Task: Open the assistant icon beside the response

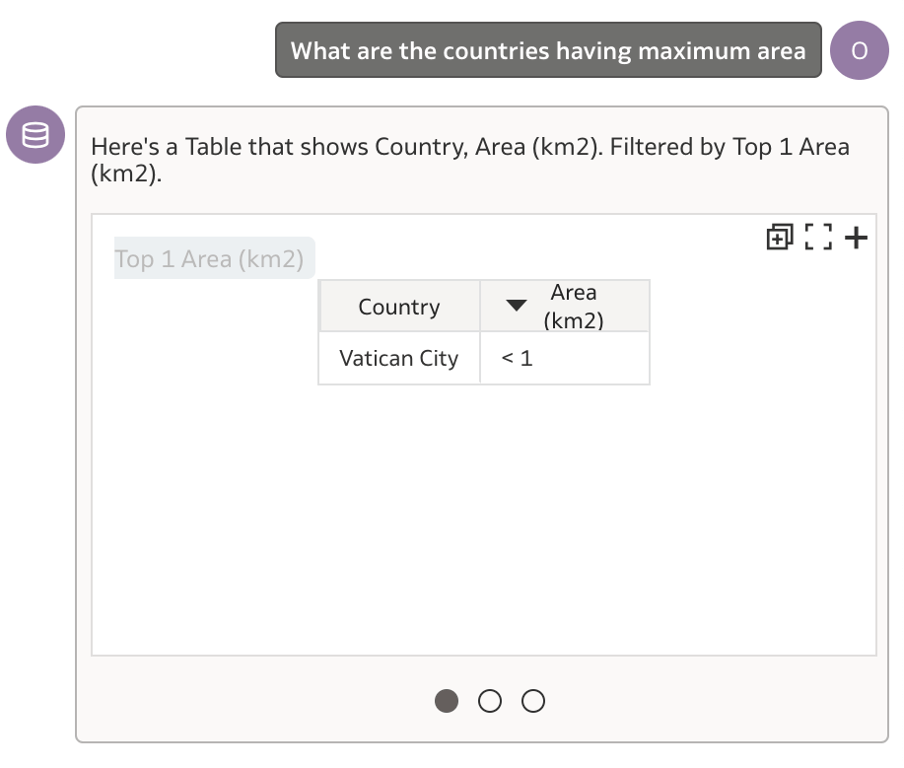Action: [x=35, y=133]
